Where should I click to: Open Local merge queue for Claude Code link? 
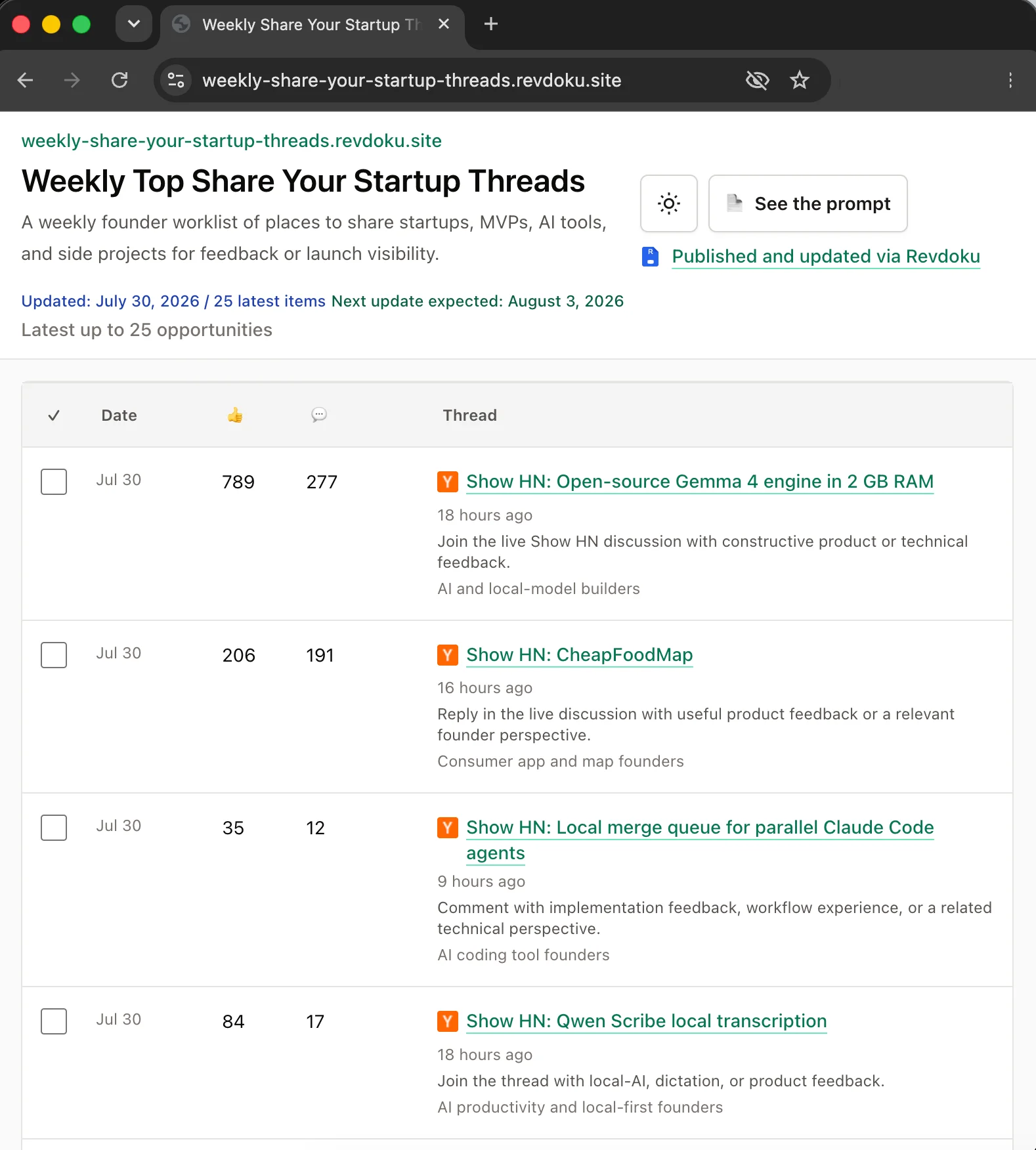point(700,840)
